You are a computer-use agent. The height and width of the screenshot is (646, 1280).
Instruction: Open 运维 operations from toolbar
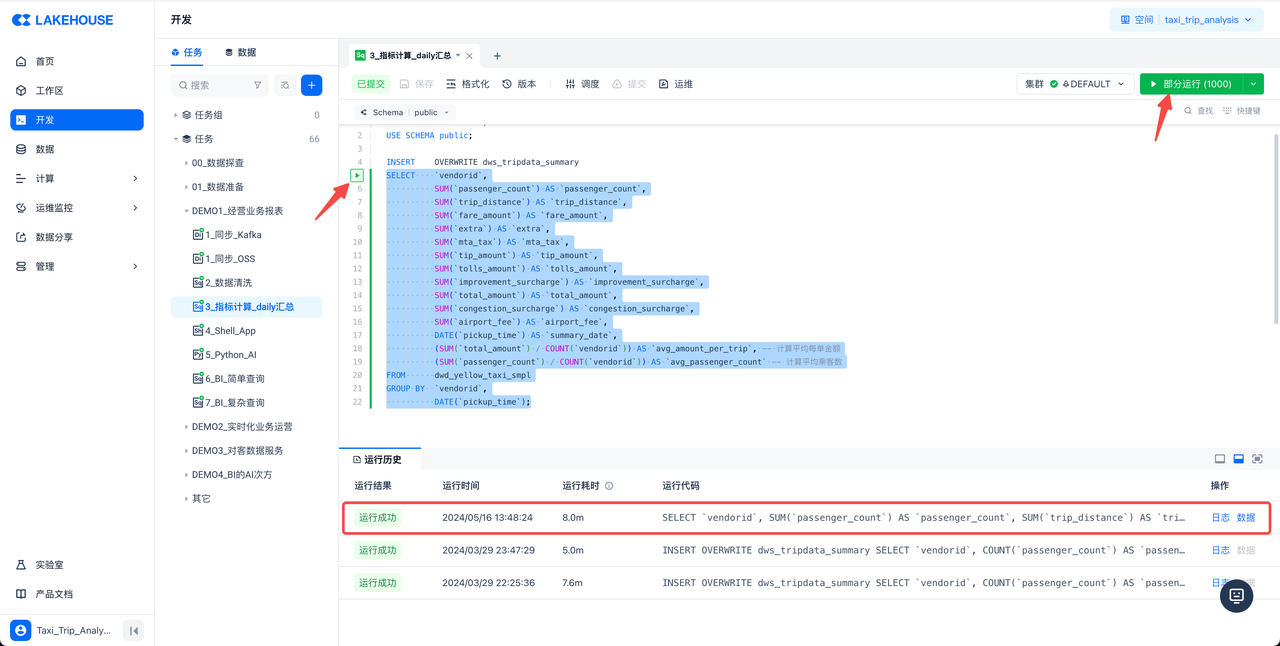pyautogui.click(x=675, y=84)
